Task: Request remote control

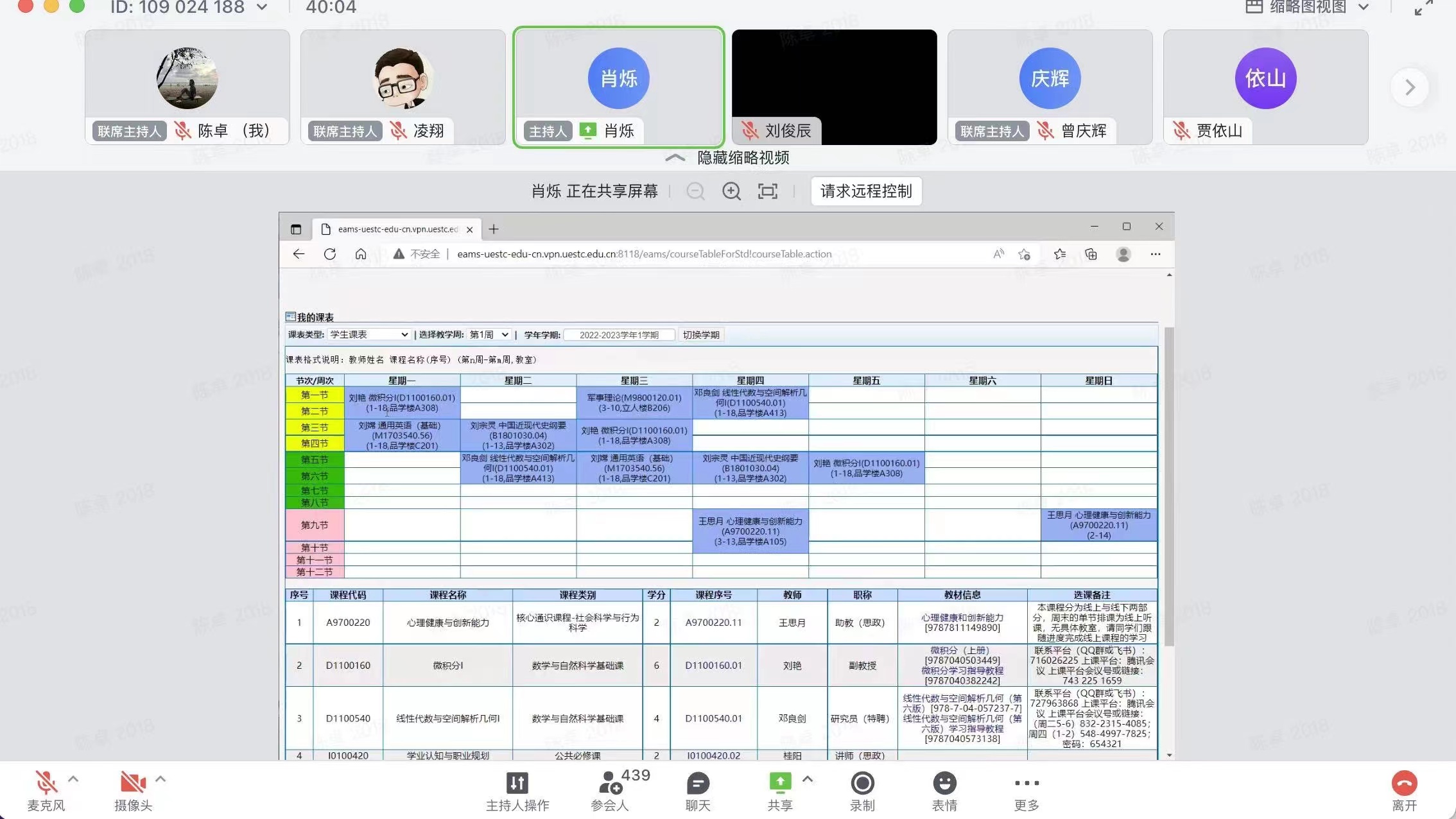Action: 866,191
